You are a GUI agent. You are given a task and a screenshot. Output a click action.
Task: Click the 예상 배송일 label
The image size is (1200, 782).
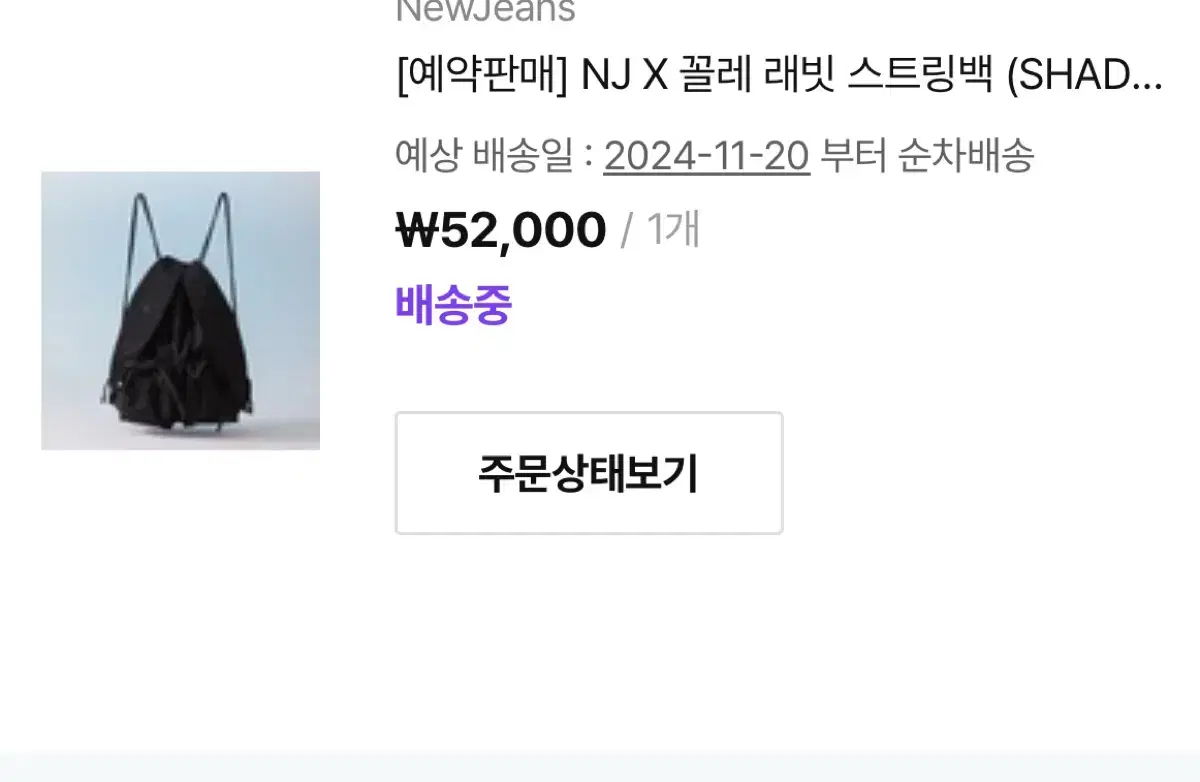point(485,156)
